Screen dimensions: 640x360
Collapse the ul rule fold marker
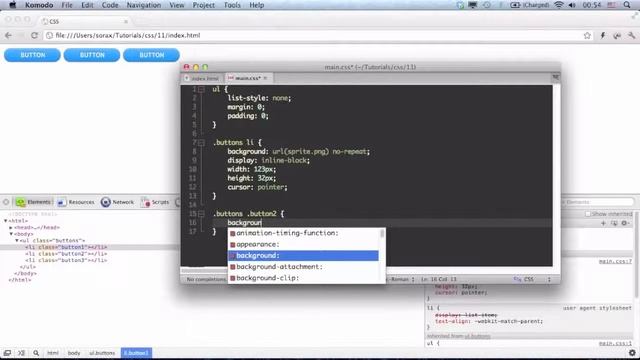click(x=201, y=89)
